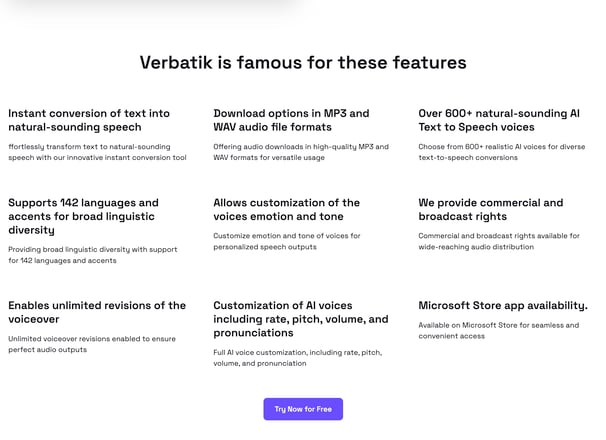Click the 600+ realistic AI voices description
The height and width of the screenshot is (440, 606).
click(x=502, y=152)
